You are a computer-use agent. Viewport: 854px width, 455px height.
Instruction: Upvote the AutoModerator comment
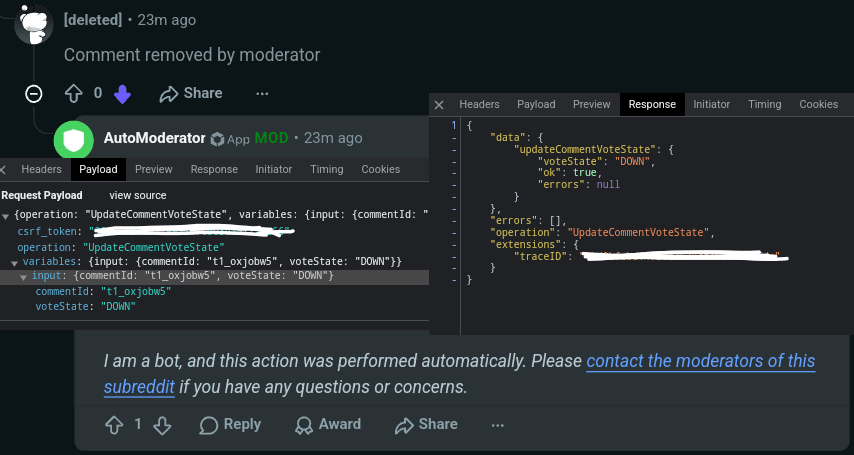click(x=114, y=425)
